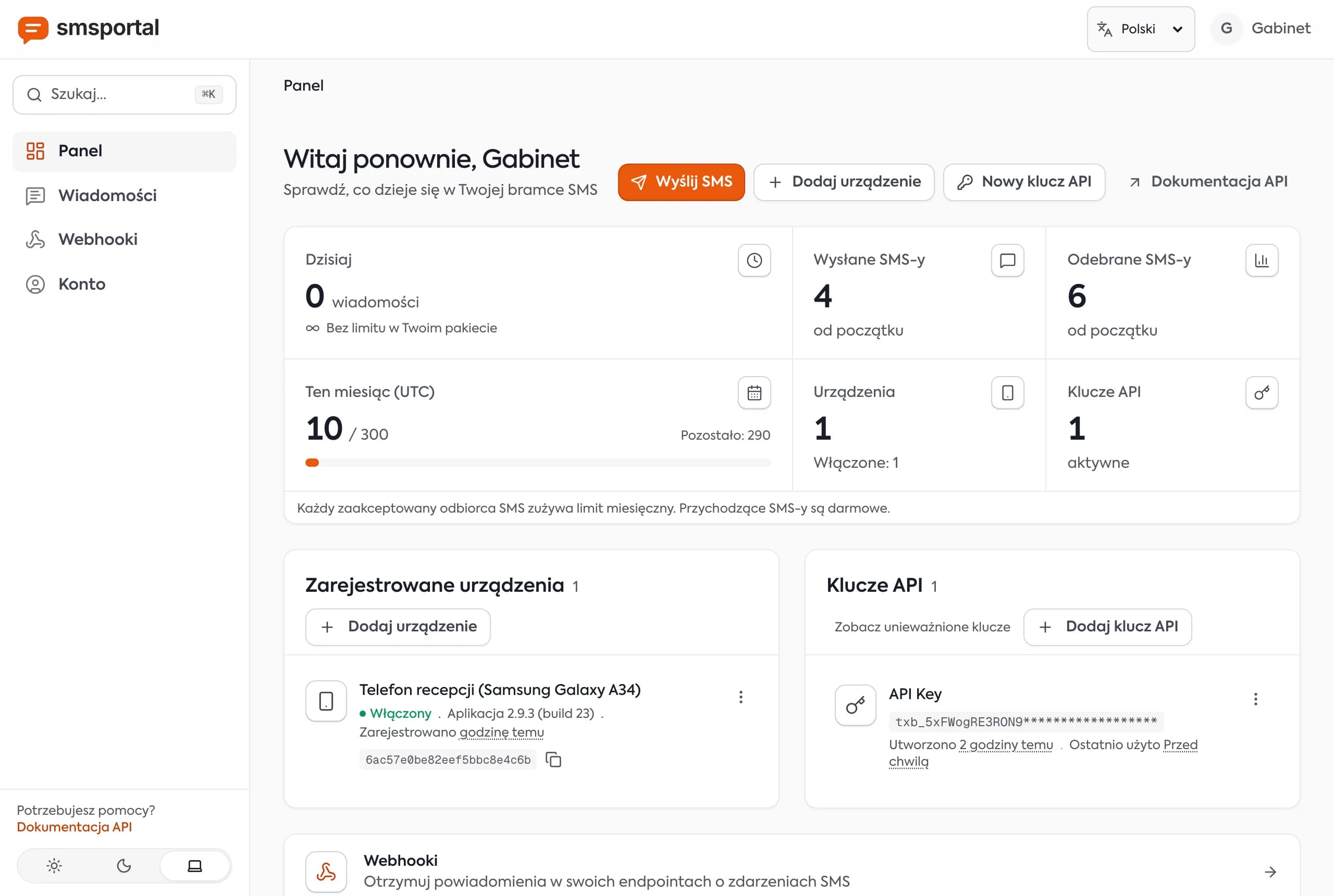Click the calendar icon in Ten miesiąc card
Image resolution: width=1334 pixels, height=896 pixels.
(x=754, y=393)
